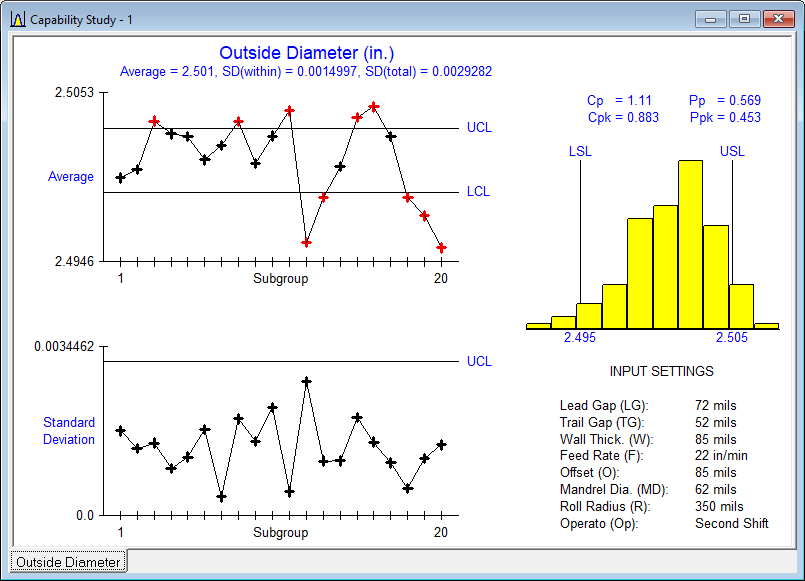The width and height of the screenshot is (805, 581).
Task: Click the INPUT SETTINGS heading
Action: point(661,371)
